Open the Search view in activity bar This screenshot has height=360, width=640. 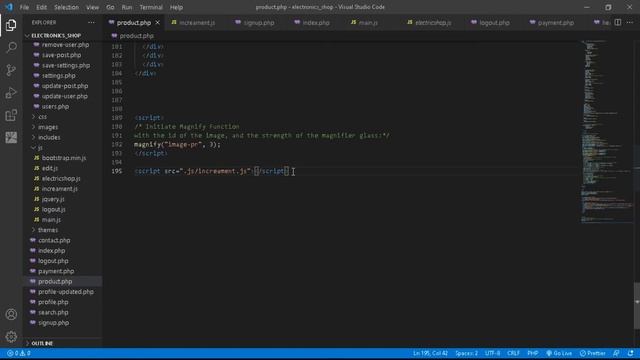pos(11,47)
